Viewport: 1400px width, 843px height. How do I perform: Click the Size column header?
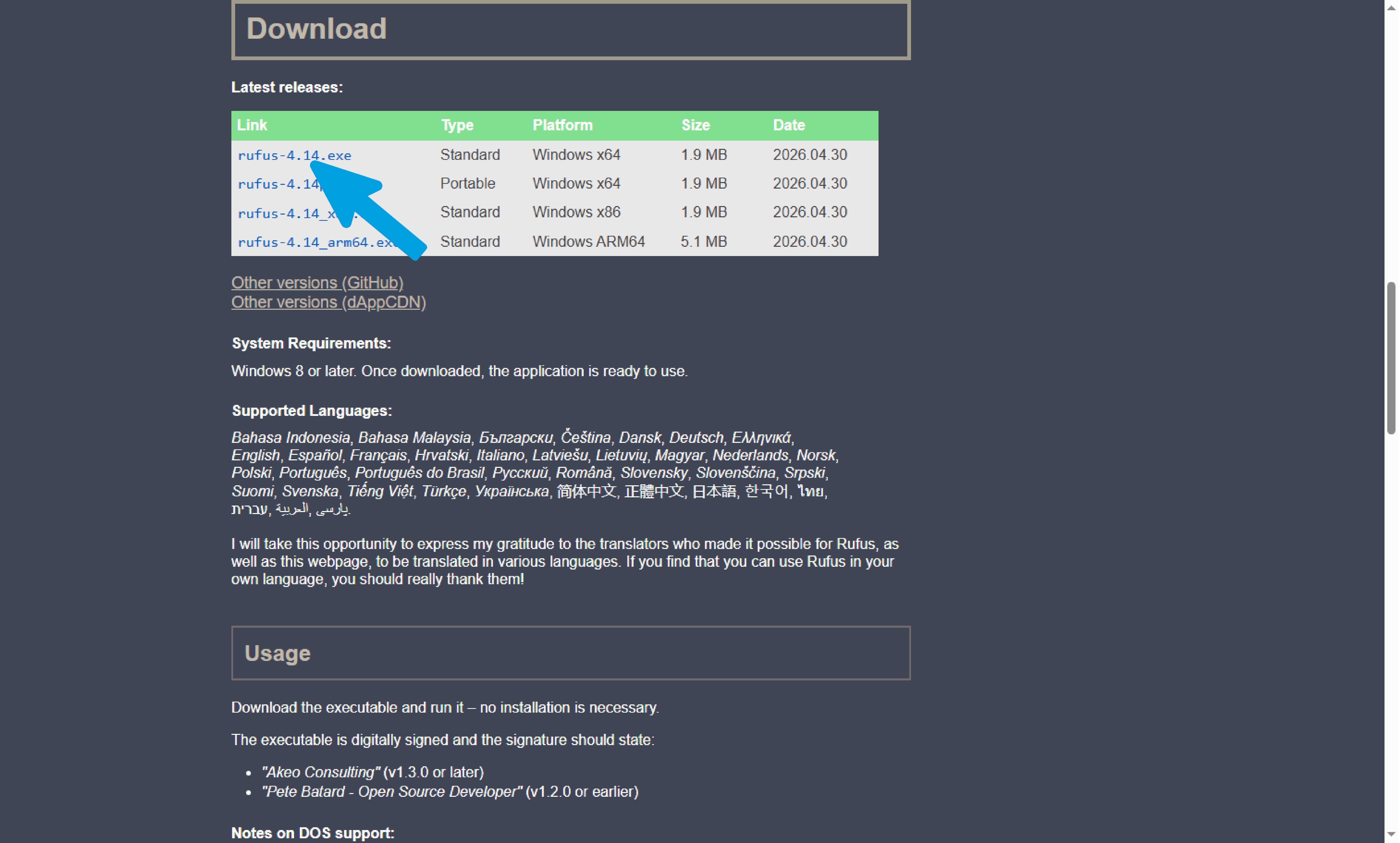(695, 125)
